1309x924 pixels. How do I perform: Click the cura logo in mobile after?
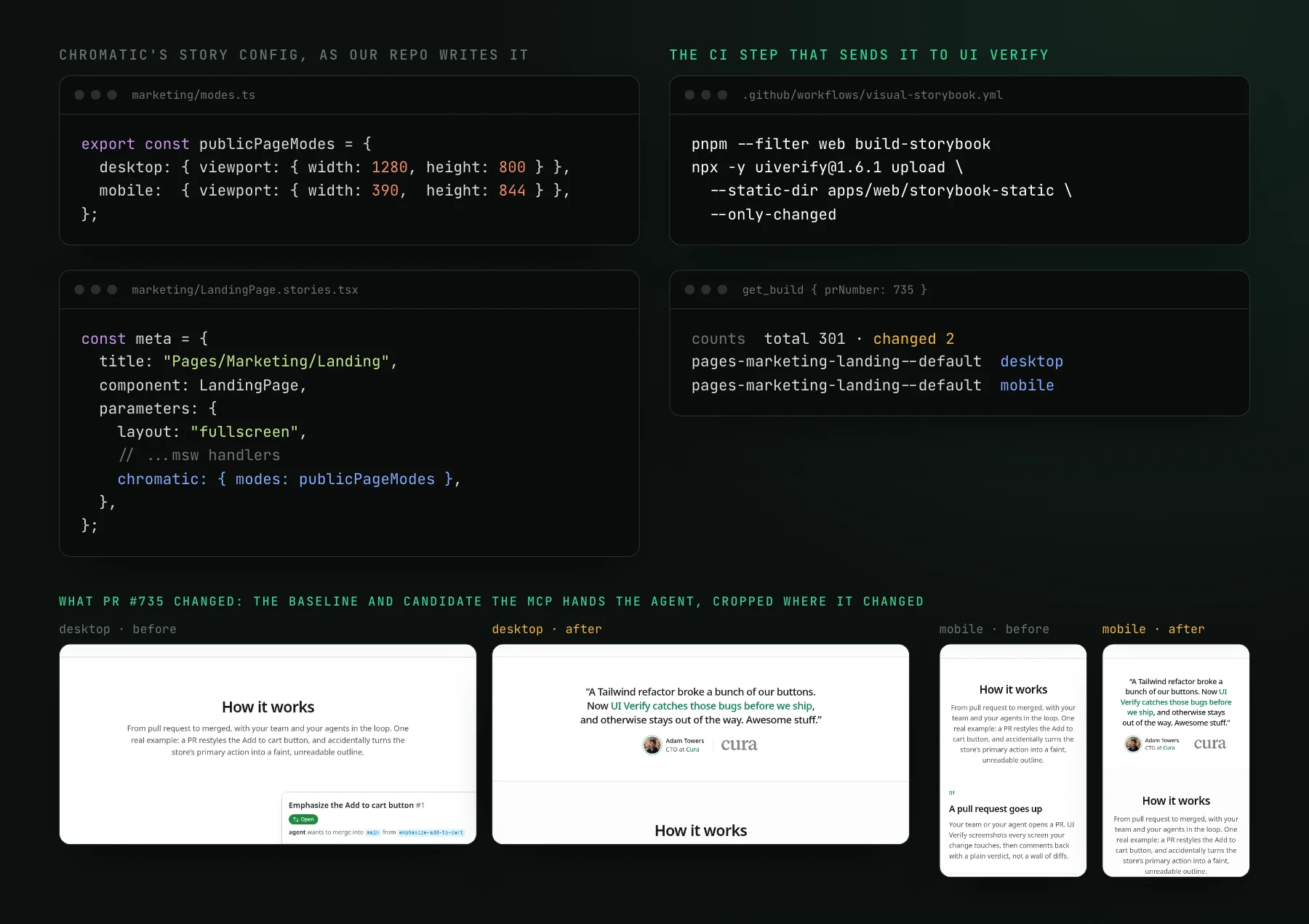pyautogui.click(x=1210, y=744)
